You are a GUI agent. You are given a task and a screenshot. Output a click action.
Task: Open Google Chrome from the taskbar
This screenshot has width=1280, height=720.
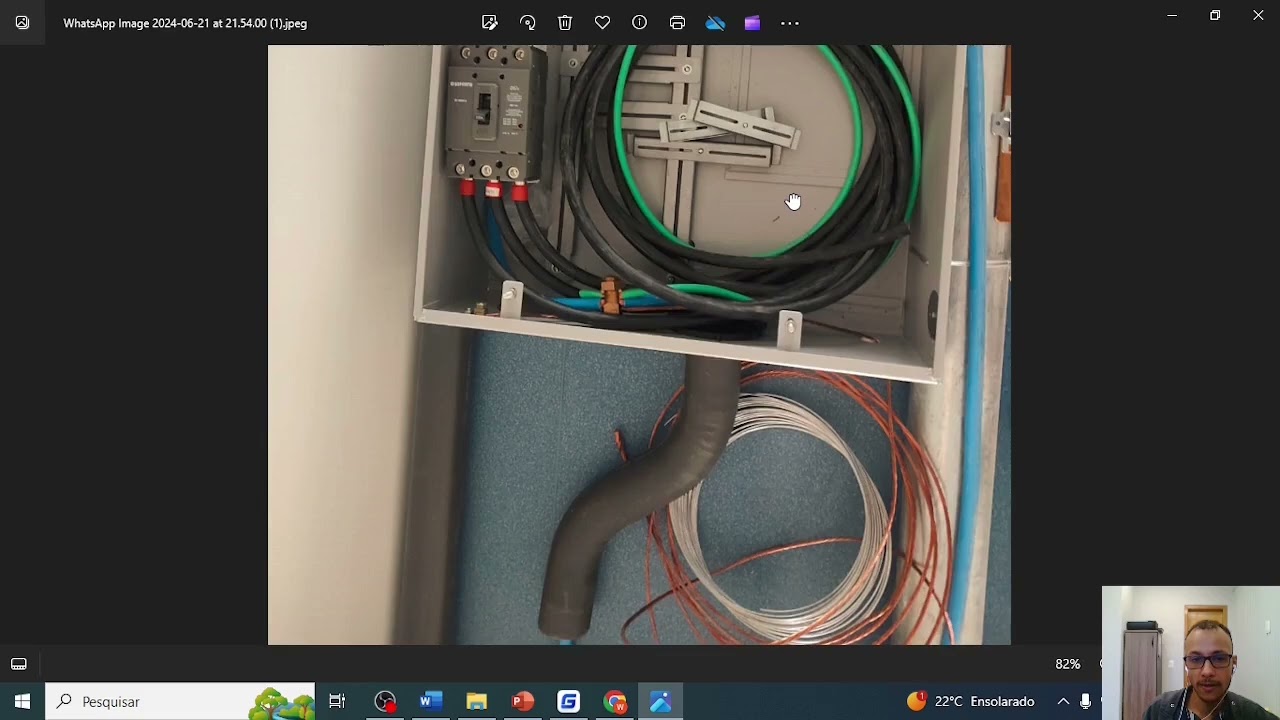pyautogui.click(x=615, y=701)
